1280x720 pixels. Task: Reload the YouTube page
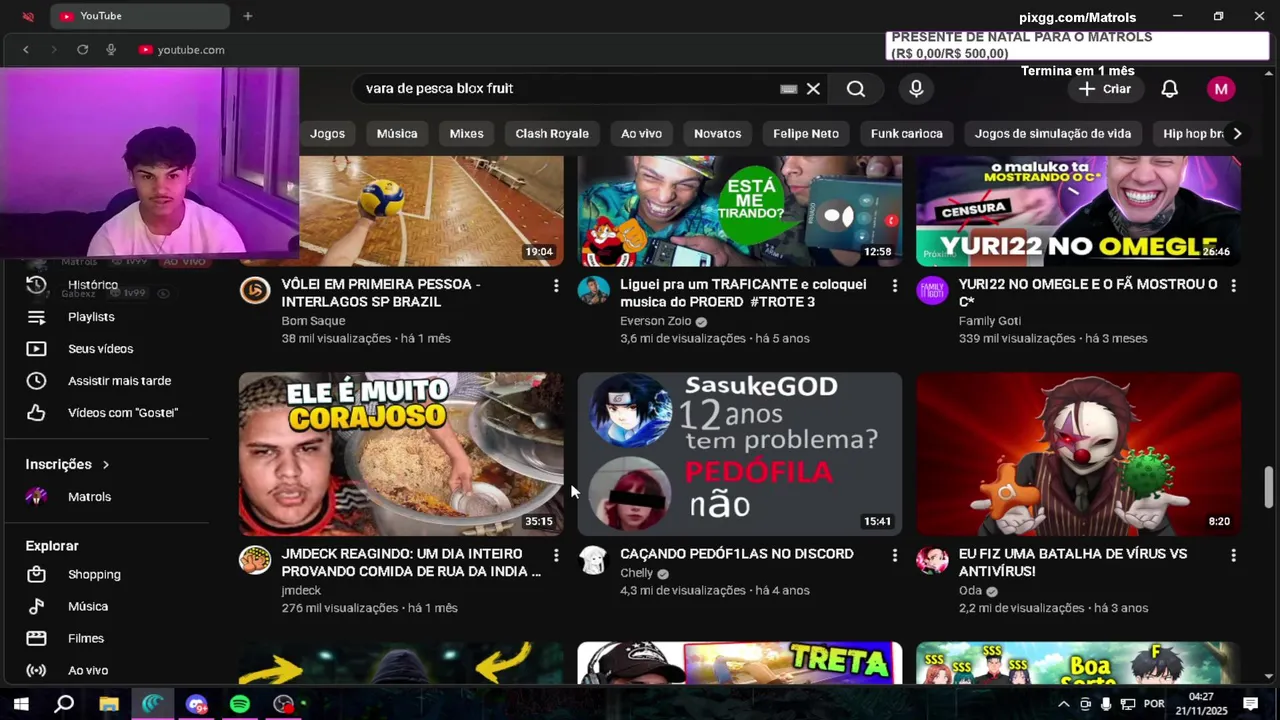[82, 50]
